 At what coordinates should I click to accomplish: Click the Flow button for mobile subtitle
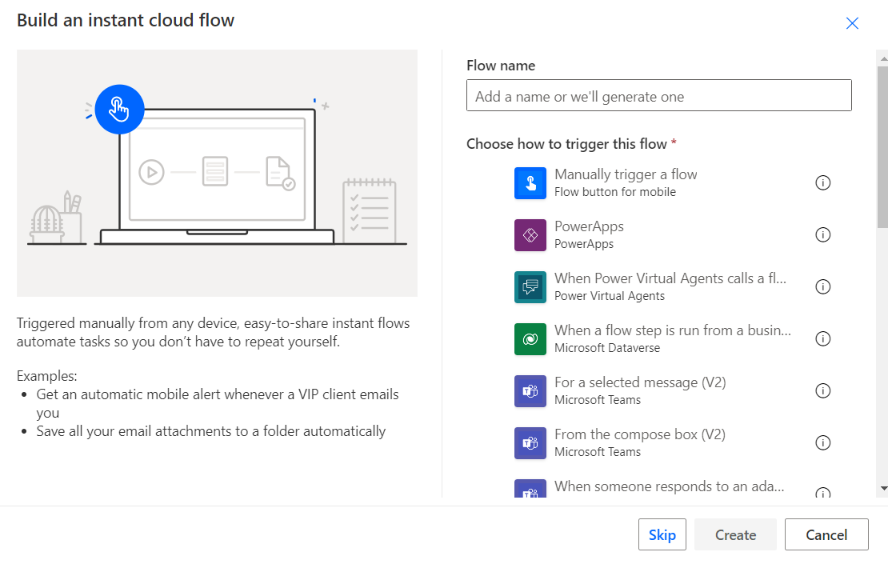tap(615, 192)
